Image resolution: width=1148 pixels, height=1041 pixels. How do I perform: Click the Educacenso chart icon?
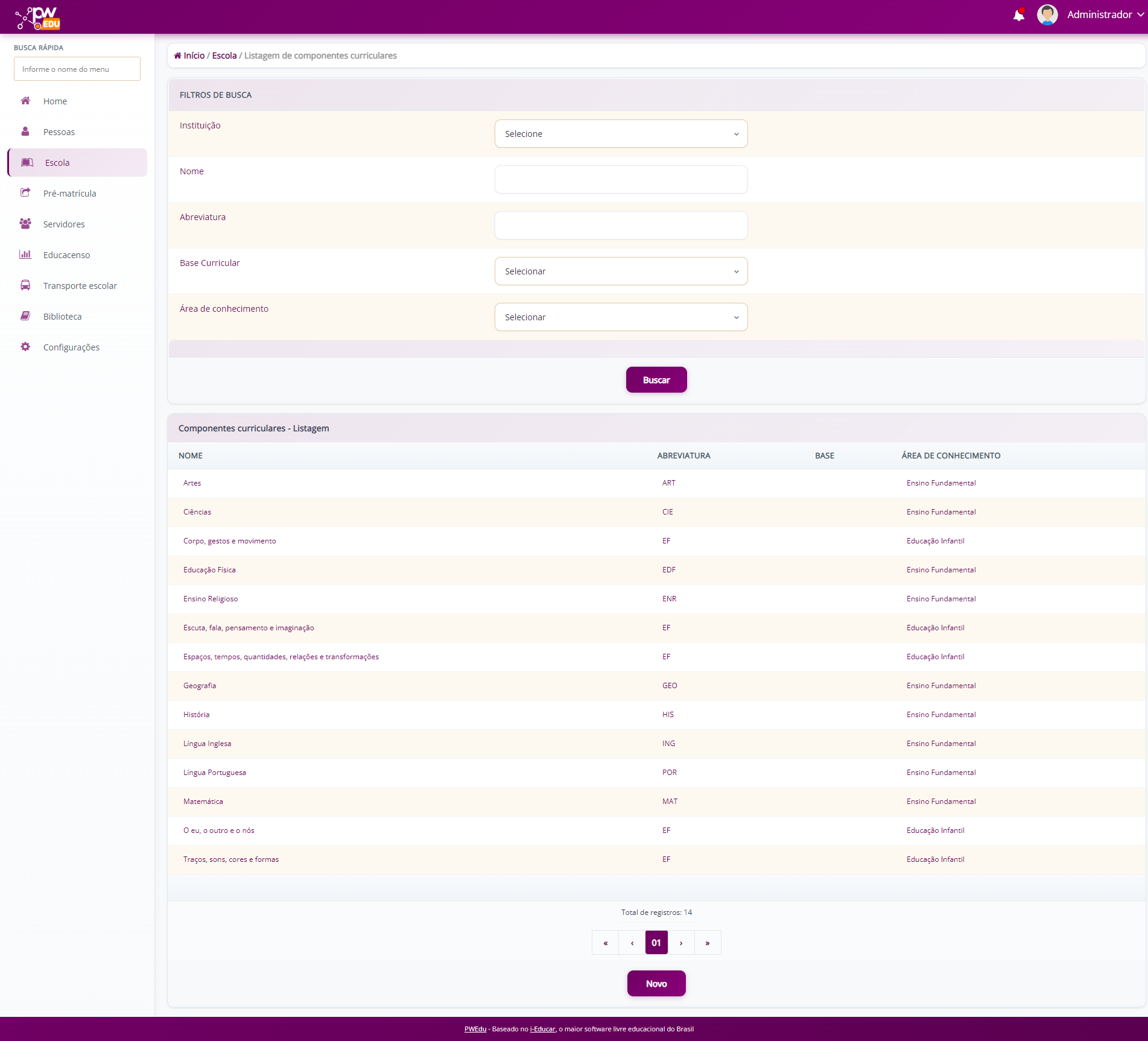(x=25, y=255)
